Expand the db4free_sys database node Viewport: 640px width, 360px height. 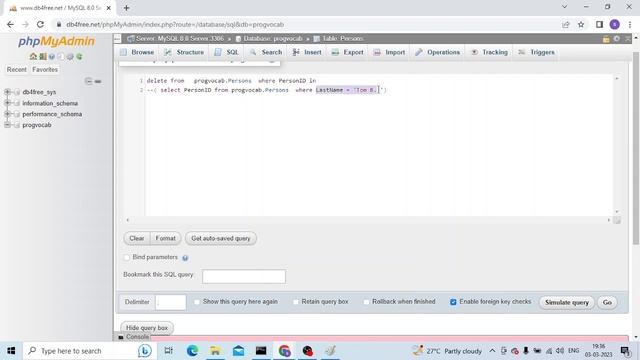tap(7, 92)
